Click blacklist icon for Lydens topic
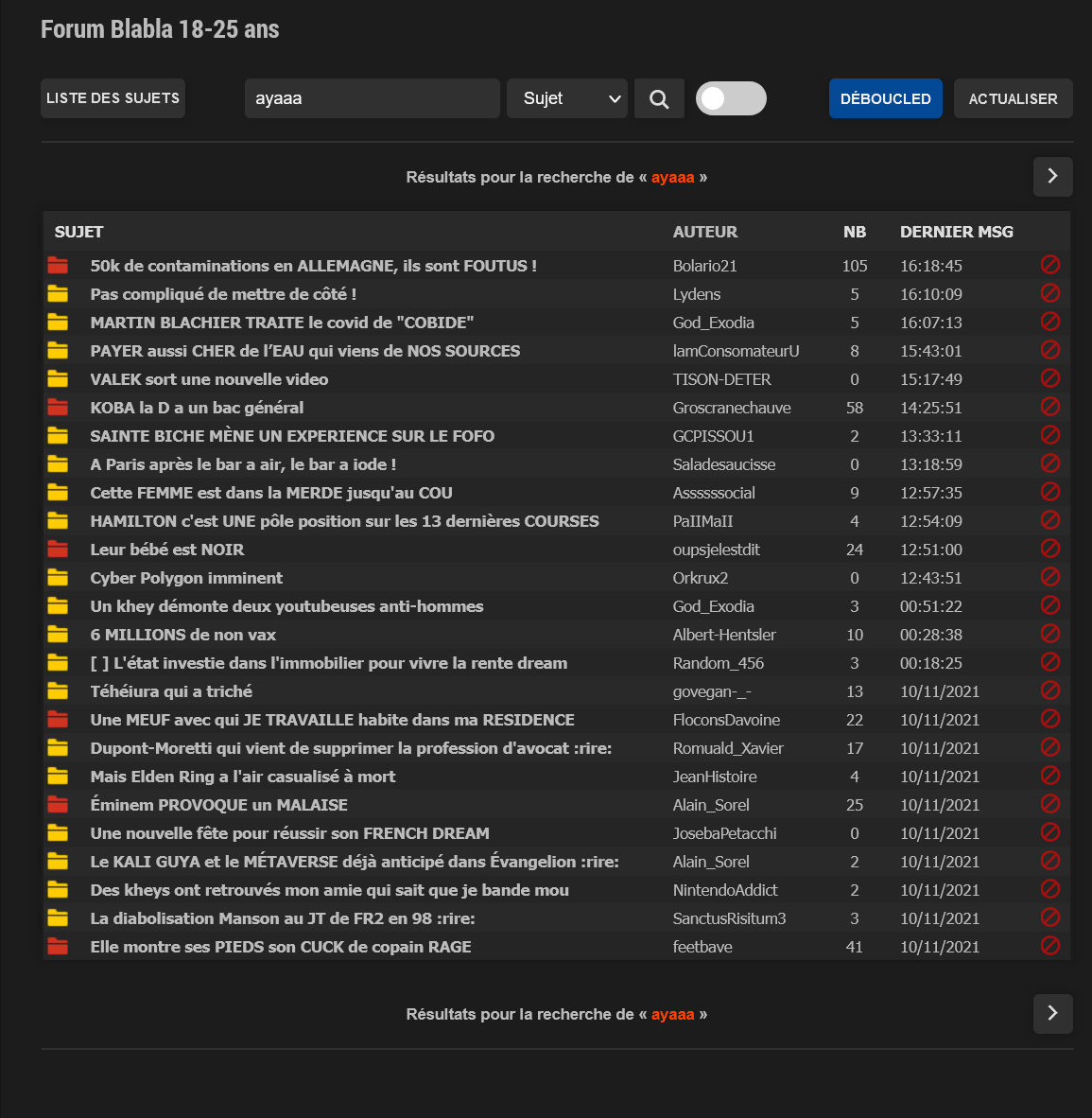Screen dimensions: 1092x1118 [1050, 293]
